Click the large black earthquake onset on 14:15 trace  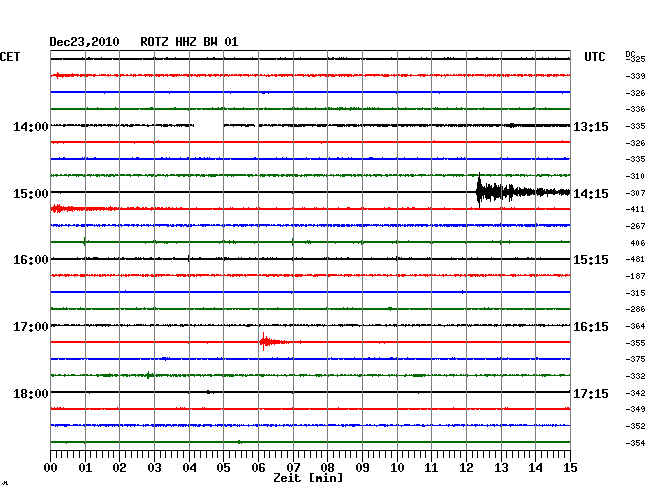(x=479, y=191)
